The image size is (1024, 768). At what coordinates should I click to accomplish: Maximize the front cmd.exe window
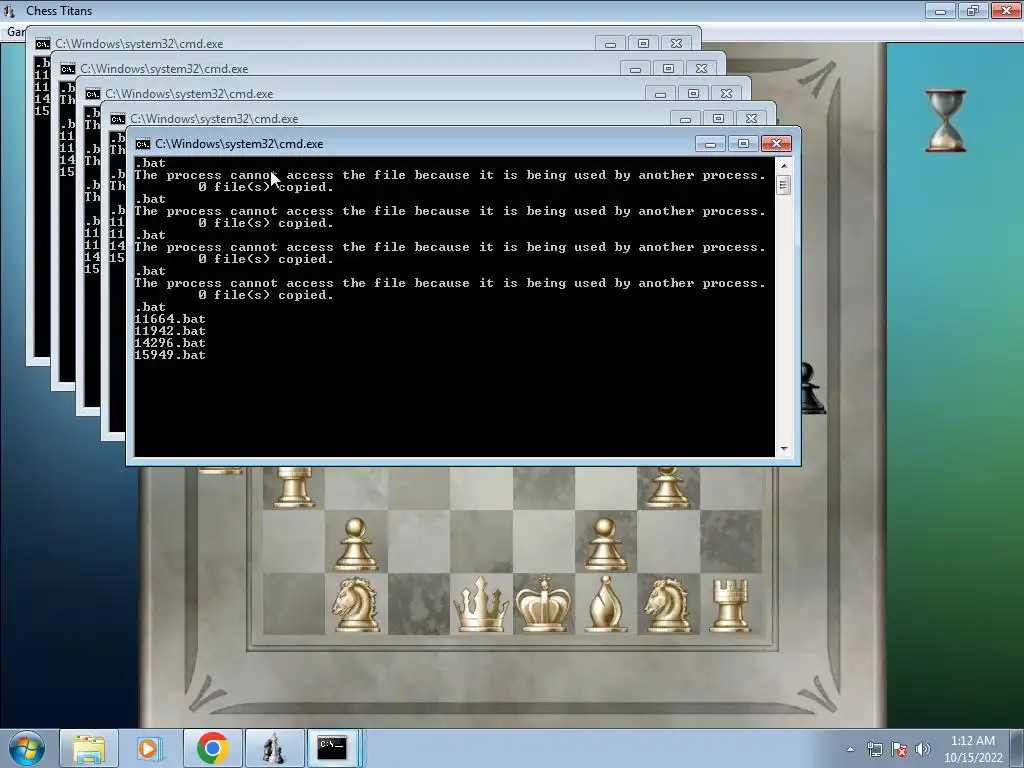[x=743, y=144]
